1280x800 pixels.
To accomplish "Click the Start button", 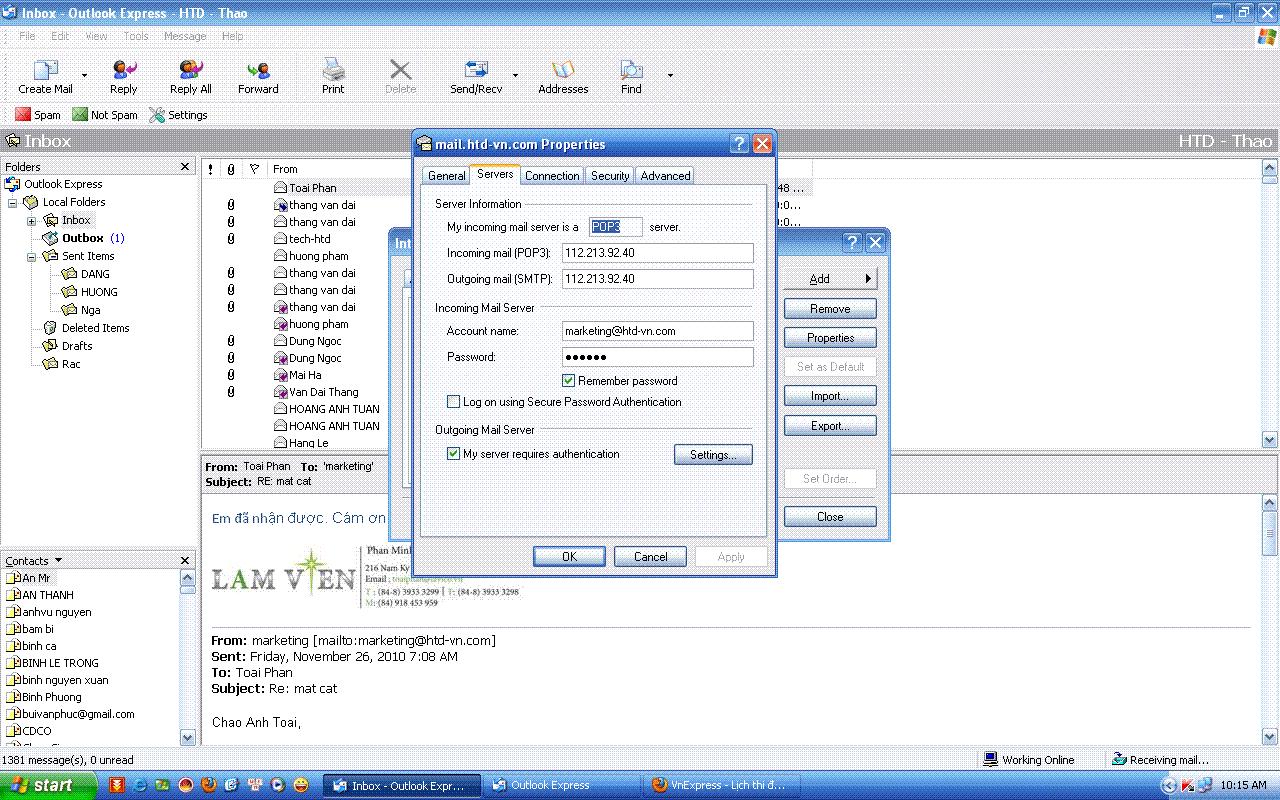I will (x=48, y=785).
